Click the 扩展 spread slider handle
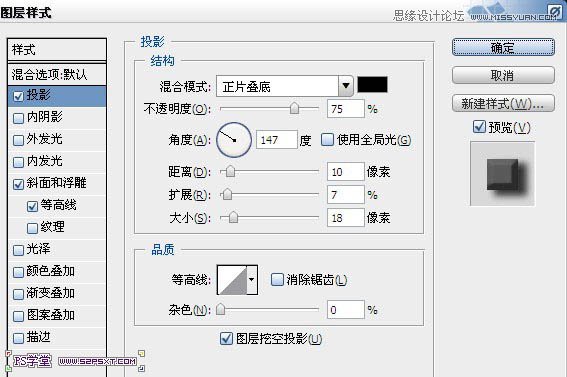 pyautogui.click(x=227, y=194)
